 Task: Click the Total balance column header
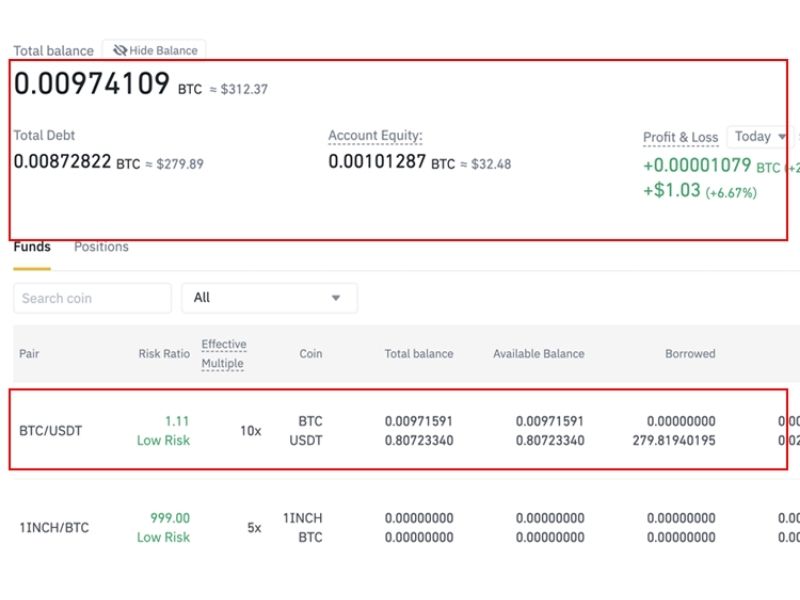point(419,354)
